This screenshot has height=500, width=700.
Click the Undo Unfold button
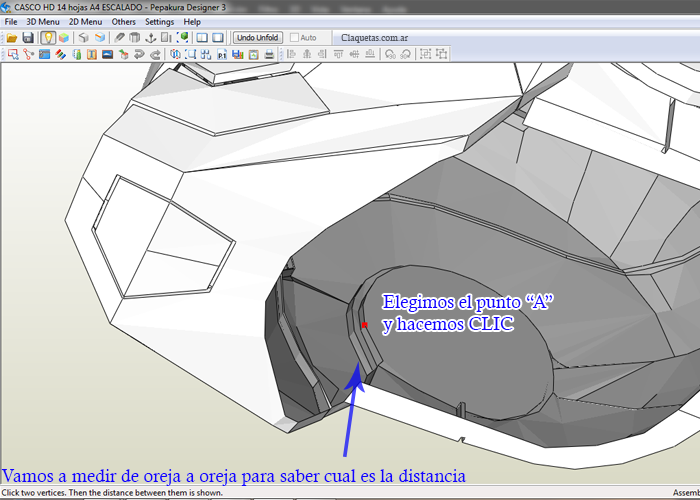pyautogui.click(x=258, y=38)
